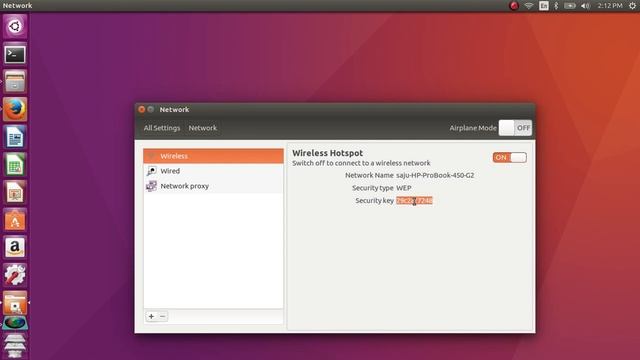Screen dimensions: 640x360
Task: Click the Network breadcrumb button
Action: (x=202, y=128)
